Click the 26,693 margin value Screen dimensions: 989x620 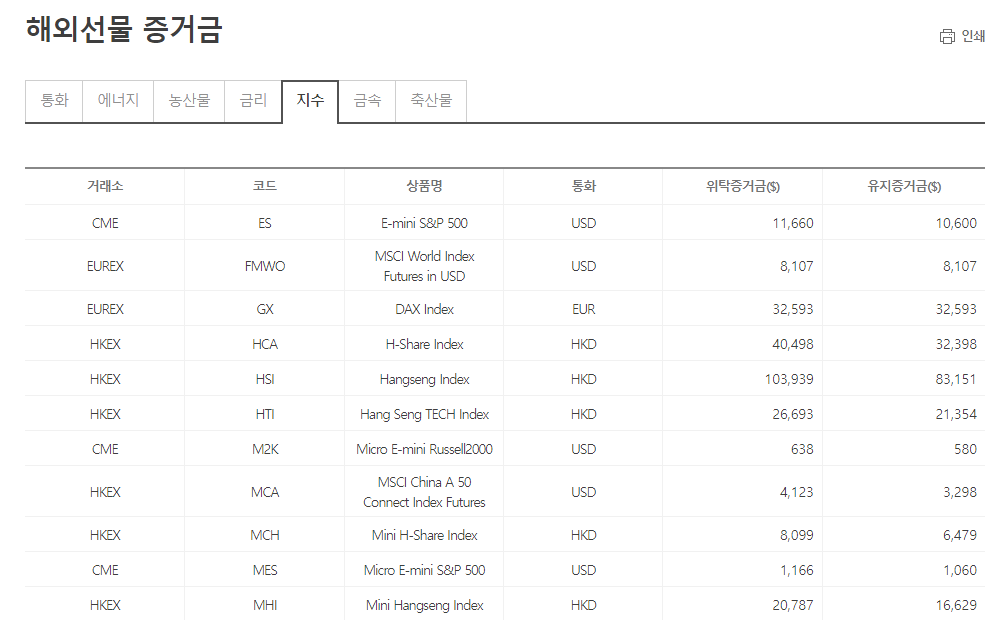coord(793,414)
